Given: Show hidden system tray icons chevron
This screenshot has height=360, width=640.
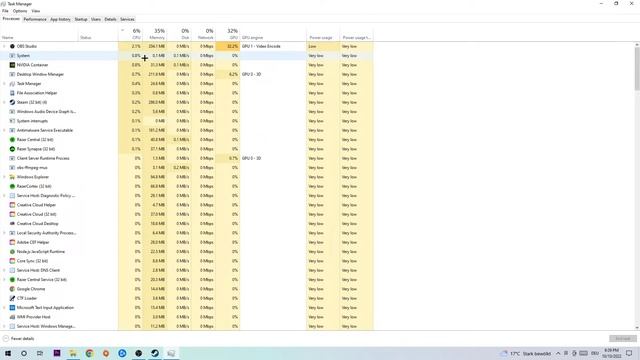Looking at the screenshot, I should tap(558, 353).
